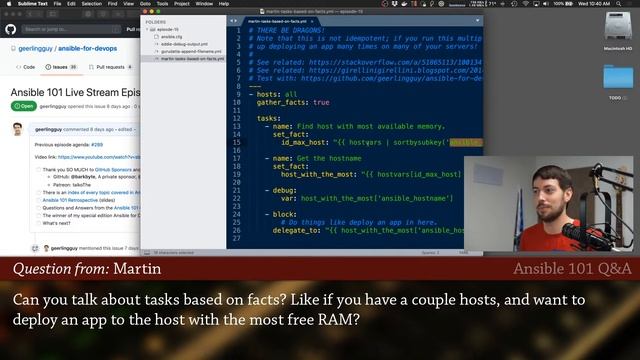The height and width of the screenshot is (360, 640).
Task: Click the menu bar clock 'Wed 10:40 AM'
Action: [594, 4]
